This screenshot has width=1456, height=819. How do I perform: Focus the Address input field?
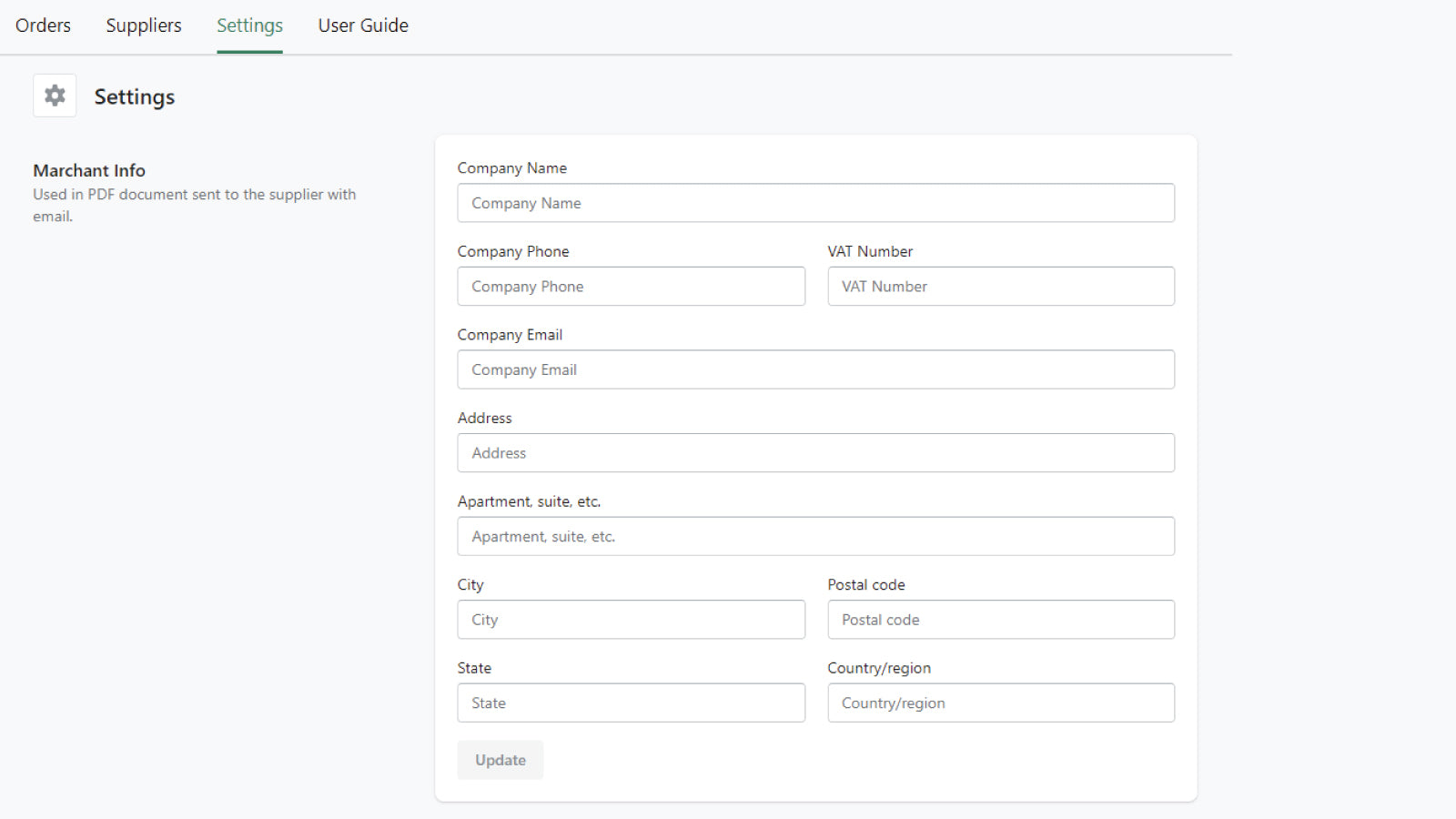(x=815, y=453)
